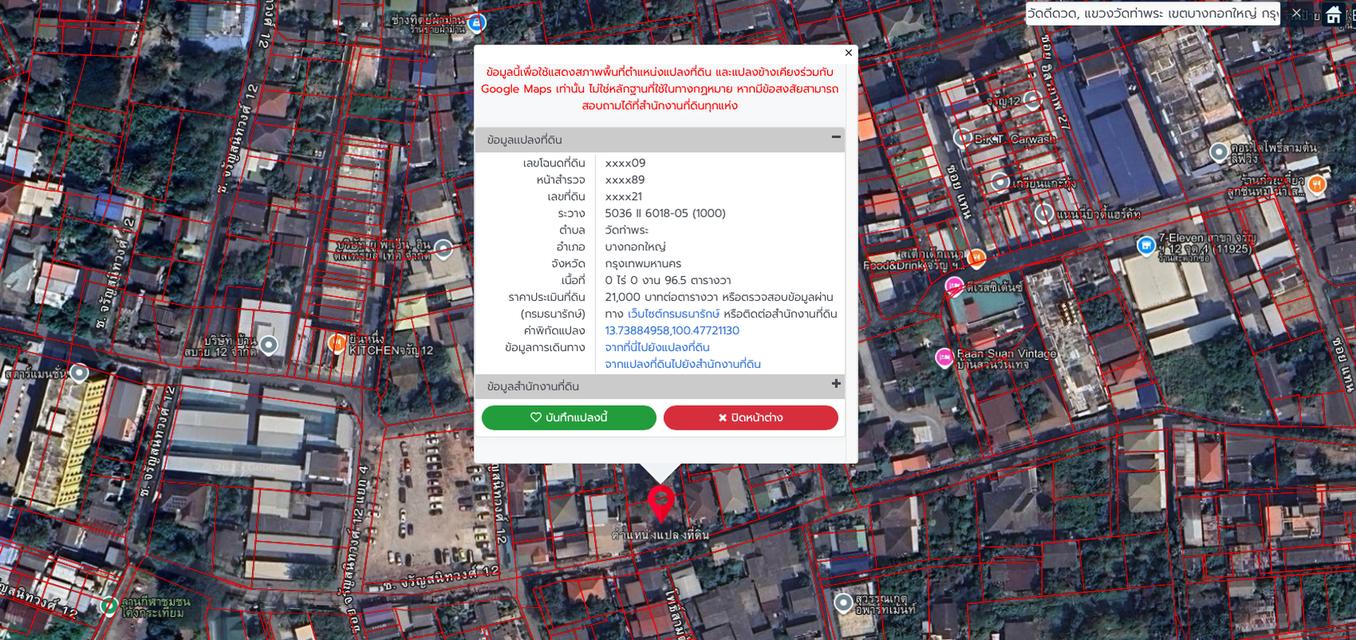This screenshot has height=640, width=1356.
Task: Select the 7-Eleven store marker on map
Action: tap(1146, 245)
